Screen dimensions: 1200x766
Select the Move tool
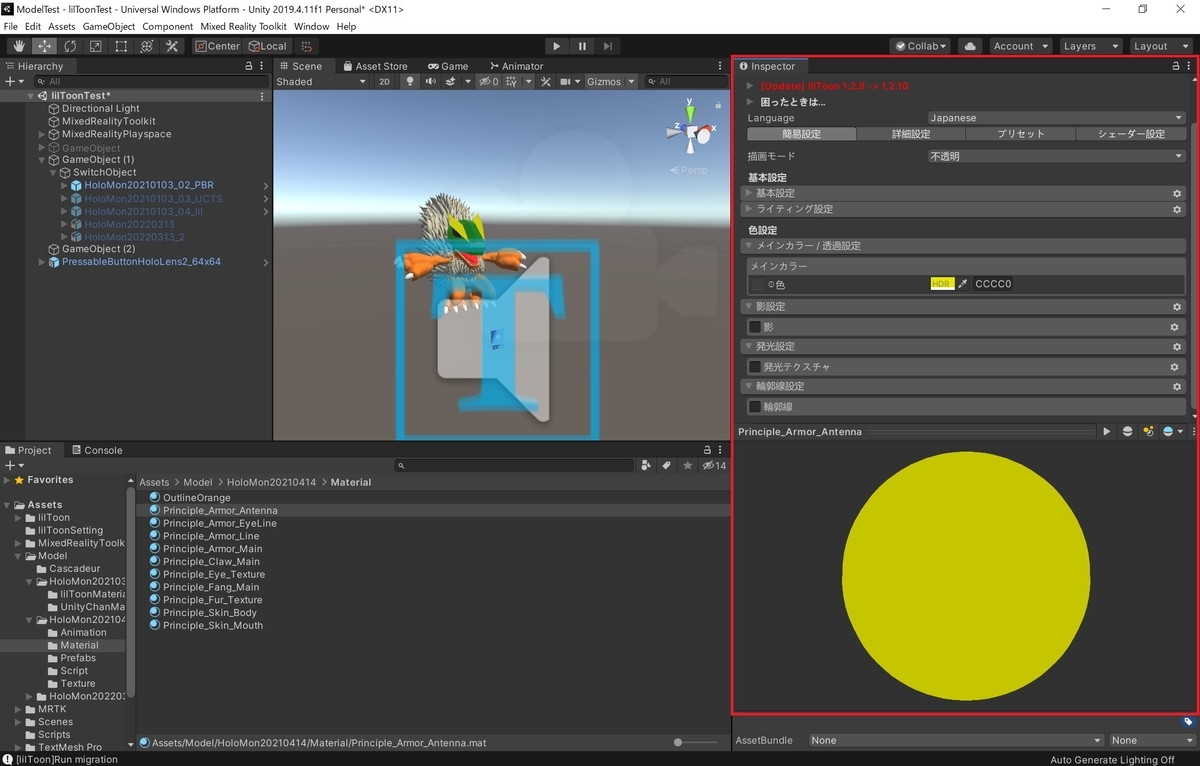coord(44,46)
